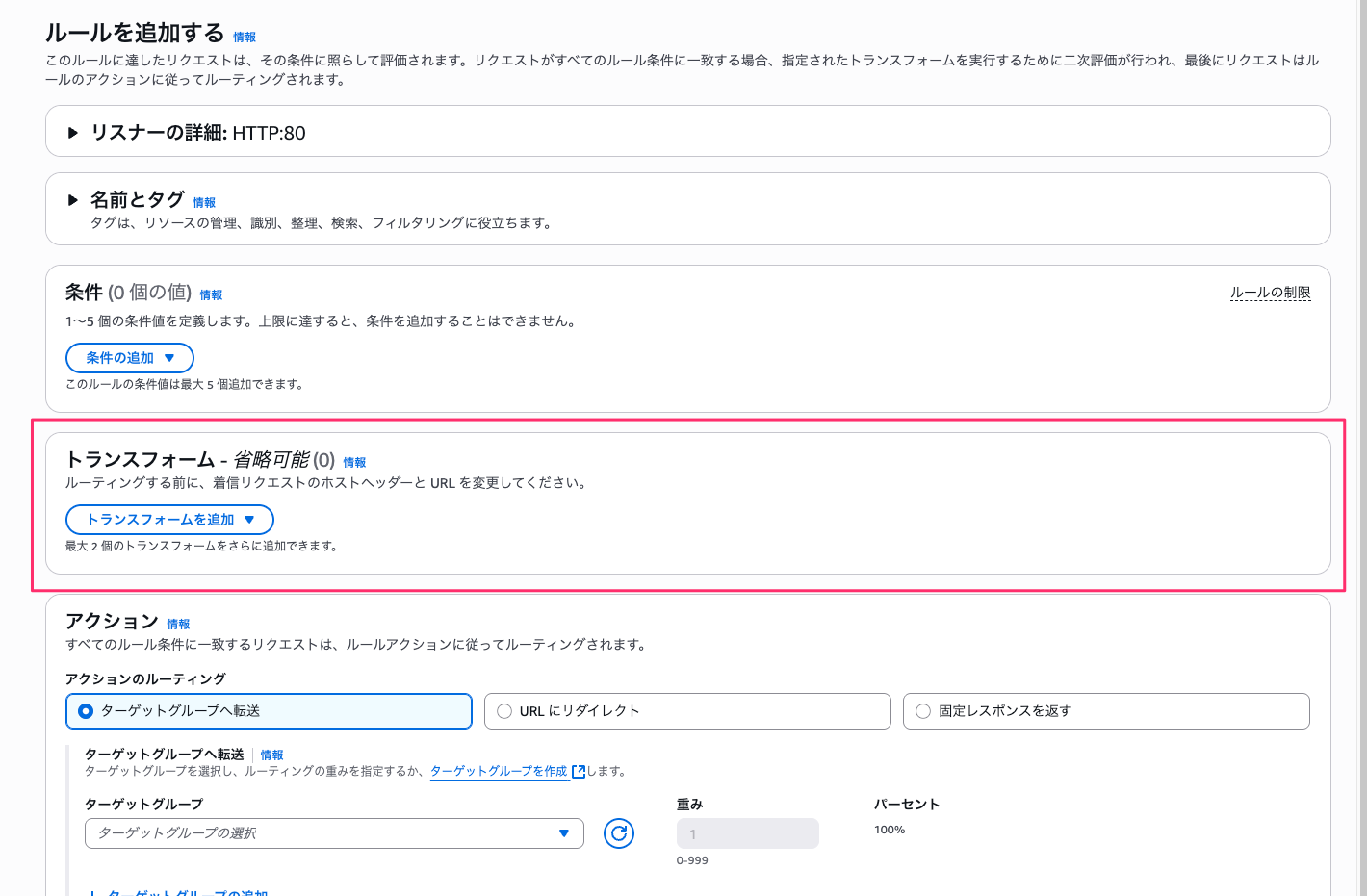Open the トランスフォームを追加 dropdown
The image size is (1367, 896).
[169, 520]
